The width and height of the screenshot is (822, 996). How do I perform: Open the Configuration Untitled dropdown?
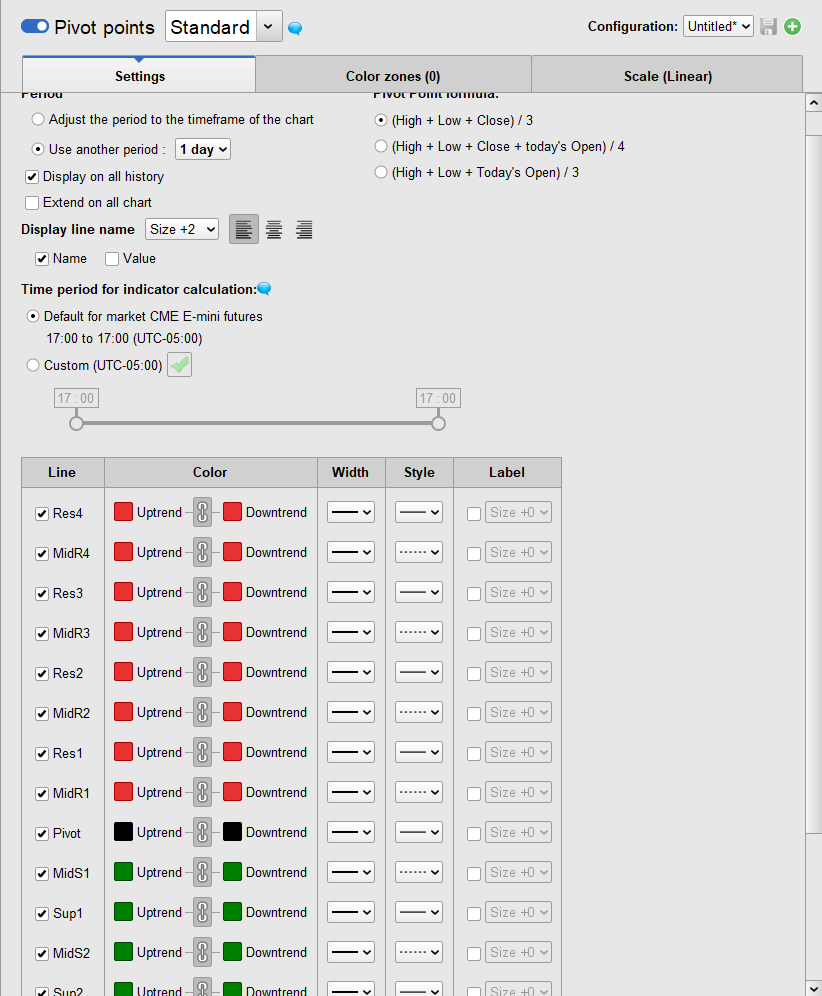[718, 27]
